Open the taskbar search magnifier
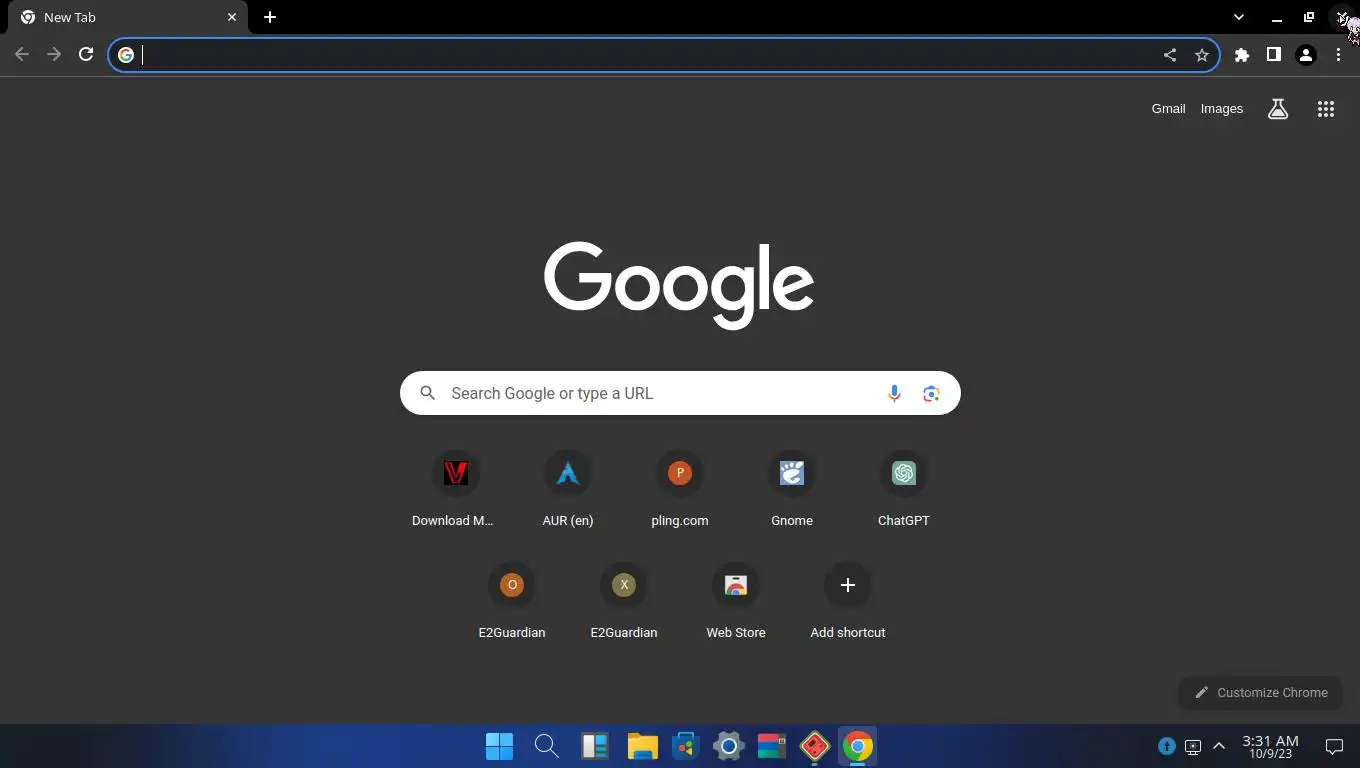The image size is (1360, 768). pyautogui.click(x=546, y=746)
